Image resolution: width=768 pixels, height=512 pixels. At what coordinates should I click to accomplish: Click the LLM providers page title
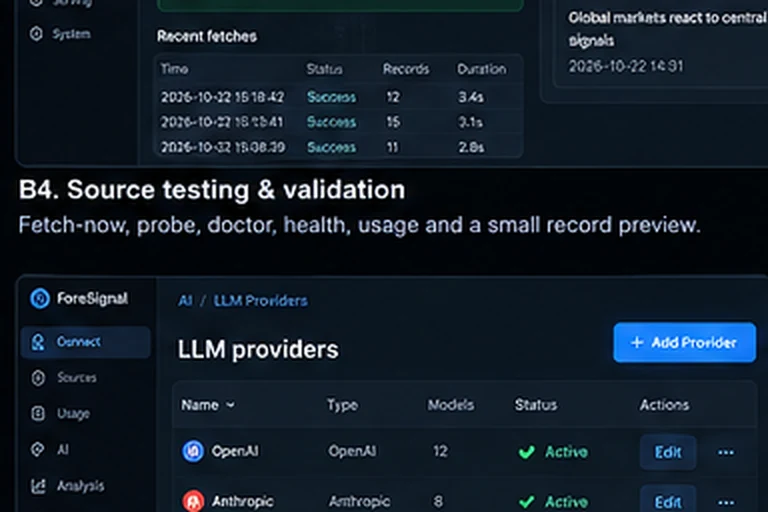(258, 349)
